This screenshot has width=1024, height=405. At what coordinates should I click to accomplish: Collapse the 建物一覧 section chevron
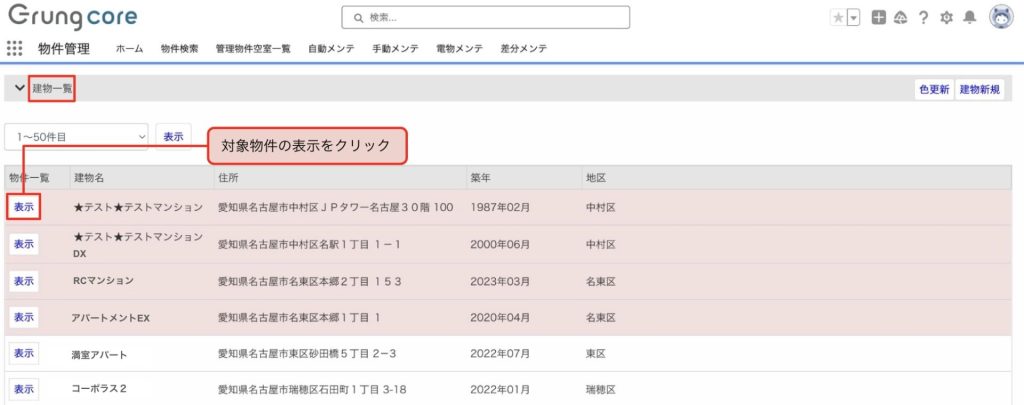[19, 88]
